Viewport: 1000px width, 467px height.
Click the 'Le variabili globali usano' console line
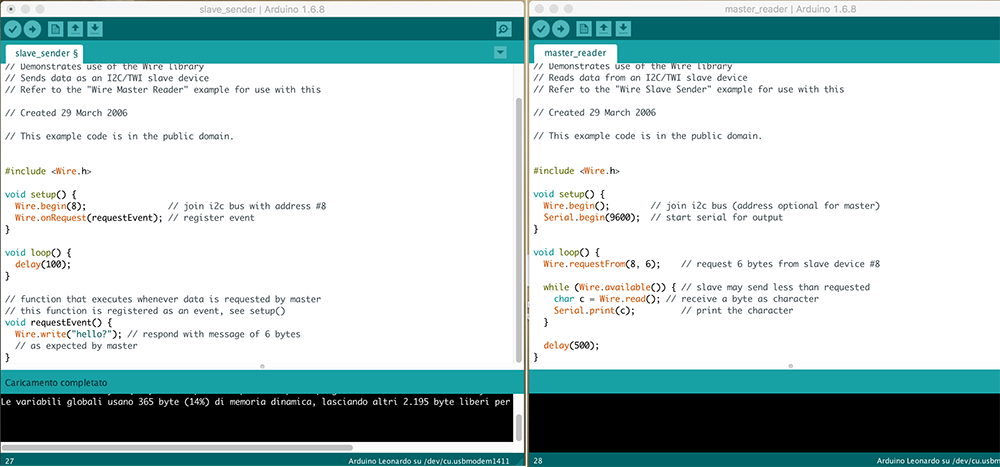click(x=256, y=402)
